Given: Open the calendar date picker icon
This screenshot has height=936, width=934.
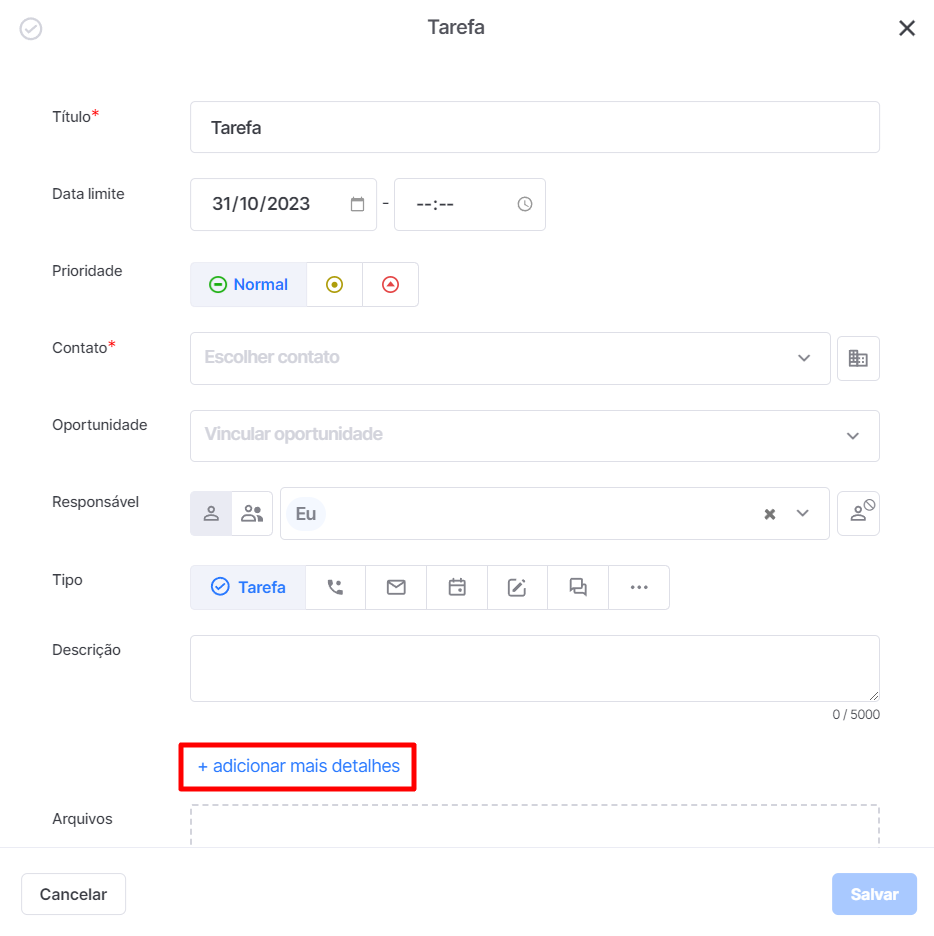Looking at the screenshot, I should pyautogui.click(x=357, y=204).
